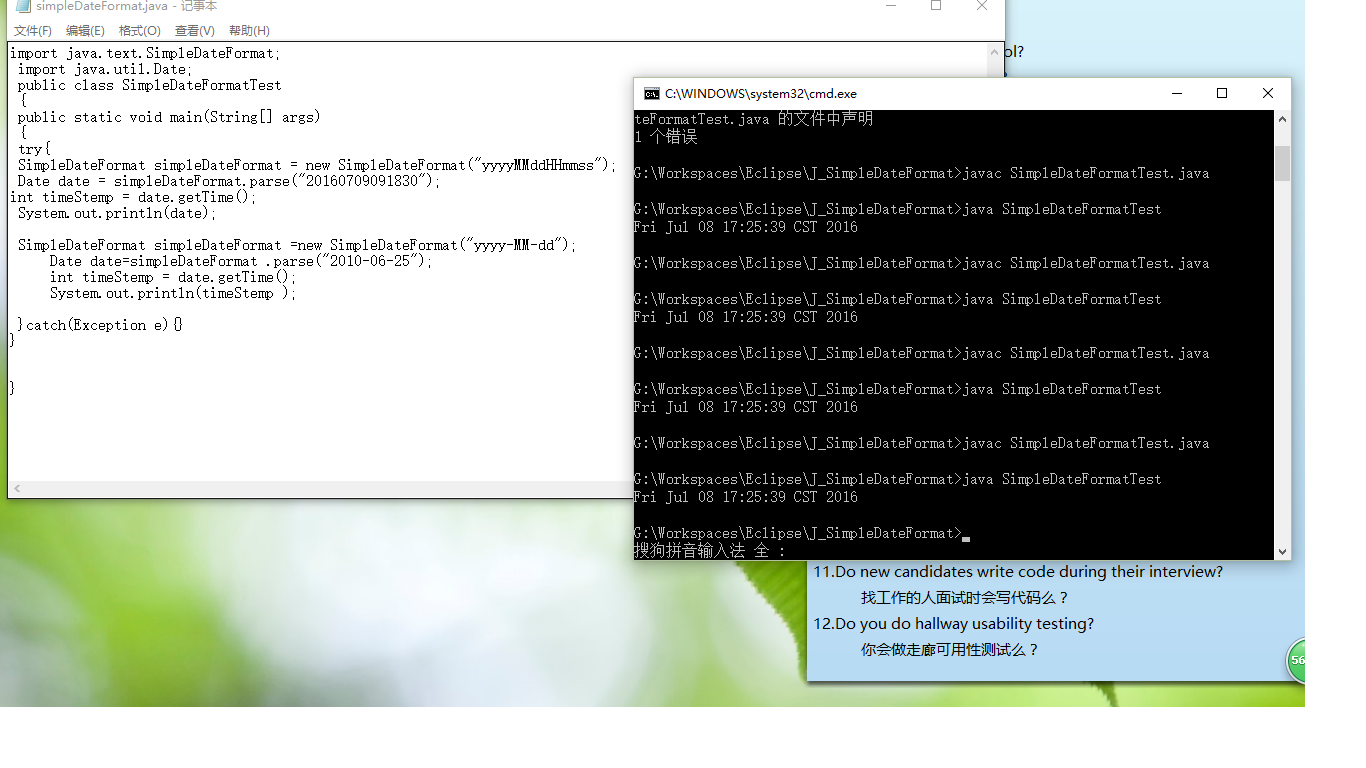Click the cmd prompt cursor on last line
The height and width of the screenshot is (768, 1366).
tap(966, 537)
